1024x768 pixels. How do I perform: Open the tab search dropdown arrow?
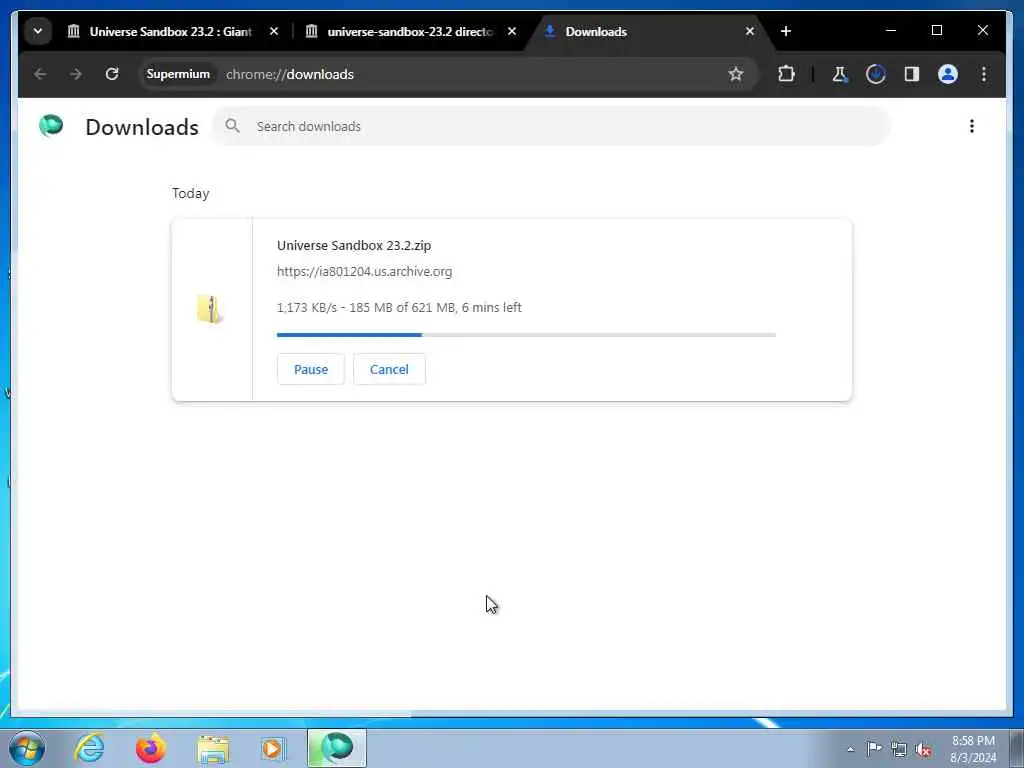click(x=38, y=31)
